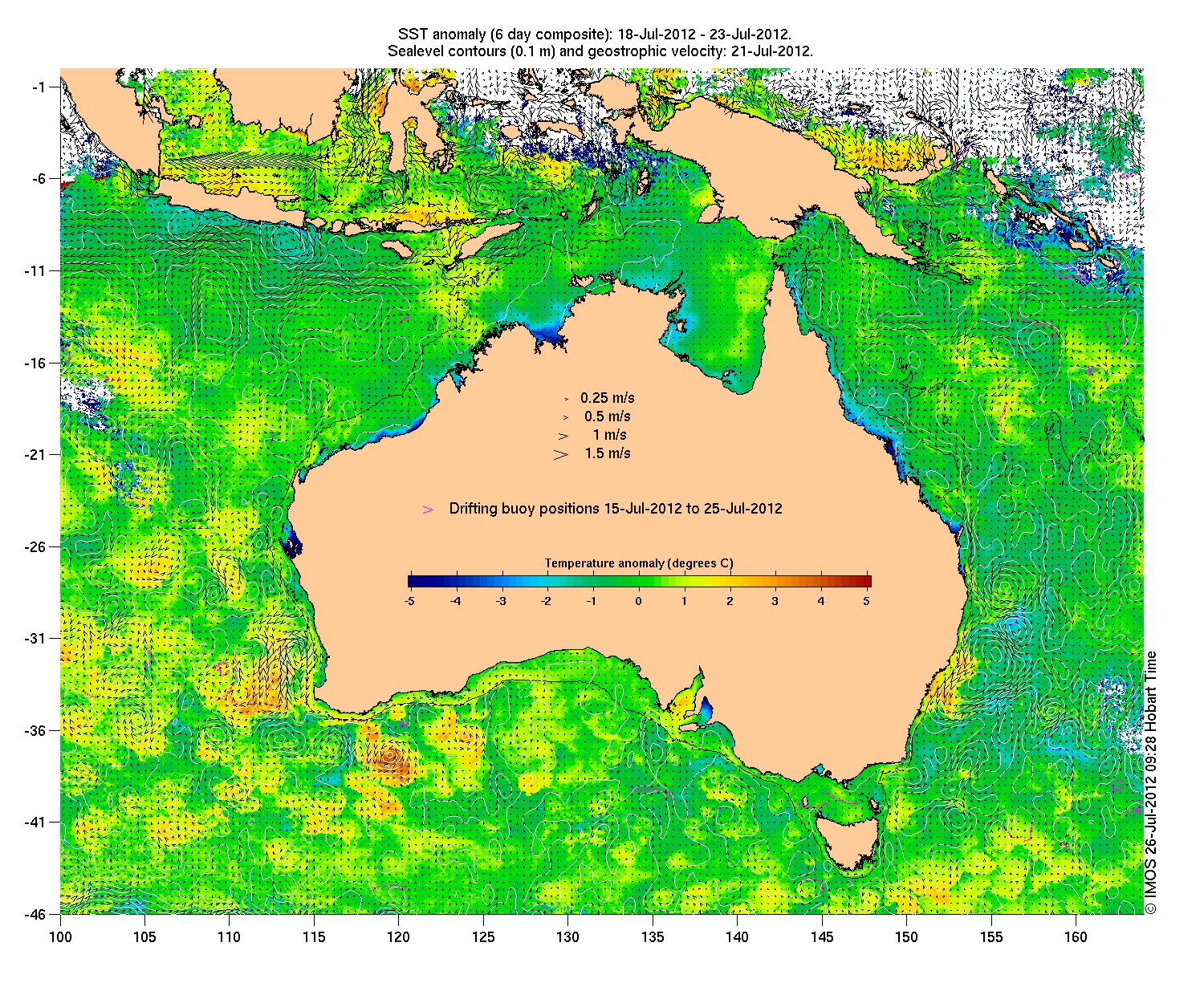Click the colorbar tick label 4
The height and width of the screenshot is (983, 1204).
click(821, 601)
